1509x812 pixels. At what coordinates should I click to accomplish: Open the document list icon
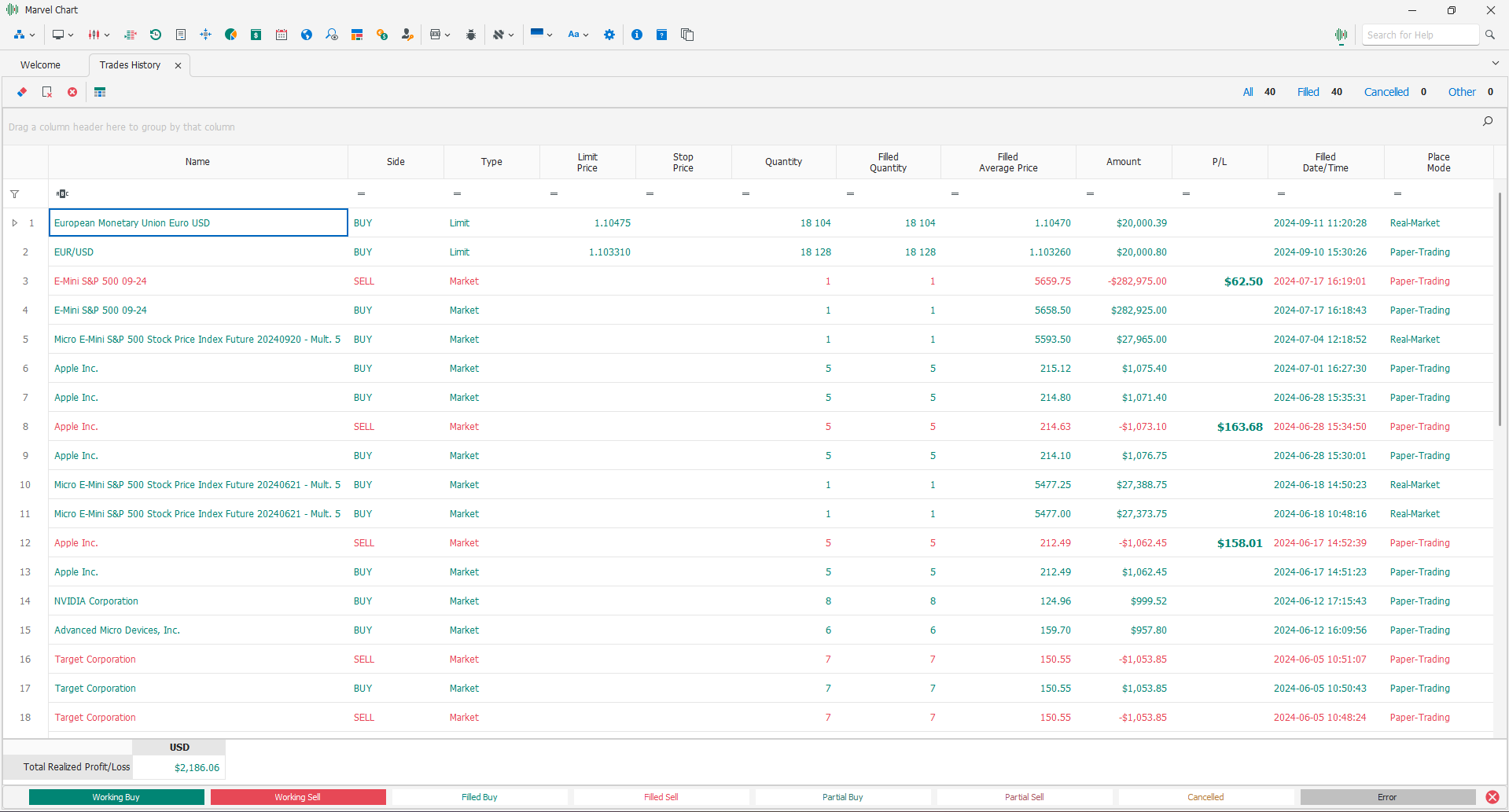[181, 35]
